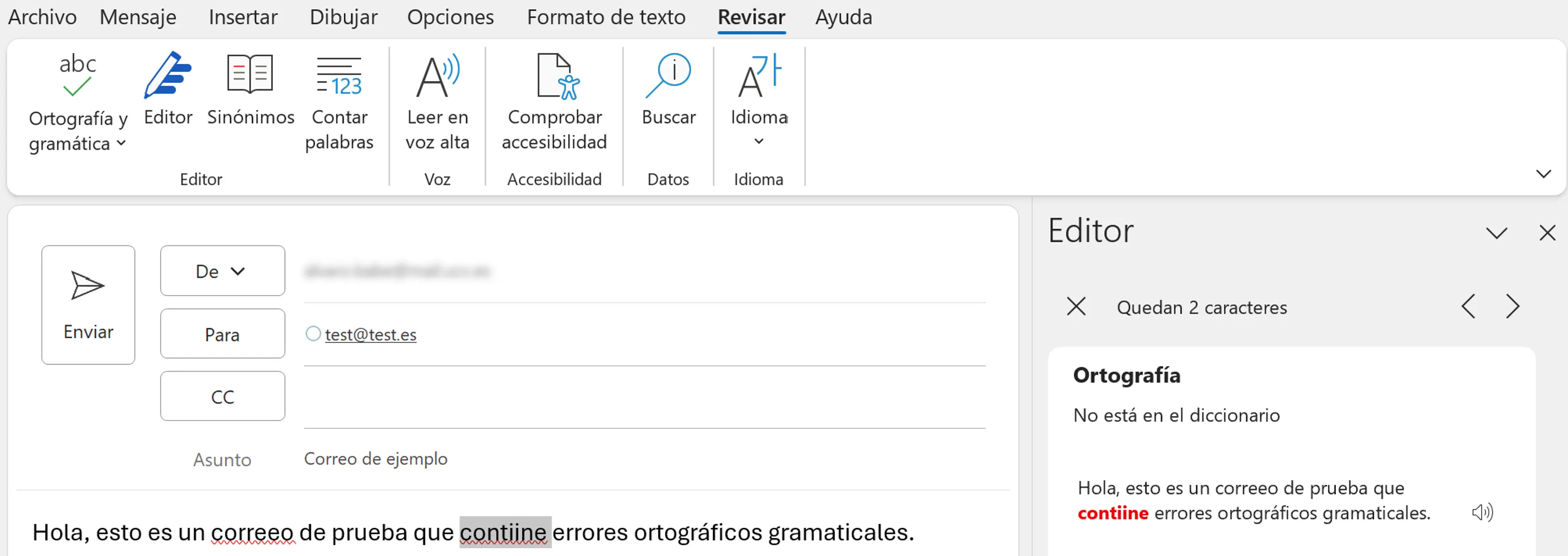Close the Editor side pane
1568x556 pixels.
coord(1547,232)
